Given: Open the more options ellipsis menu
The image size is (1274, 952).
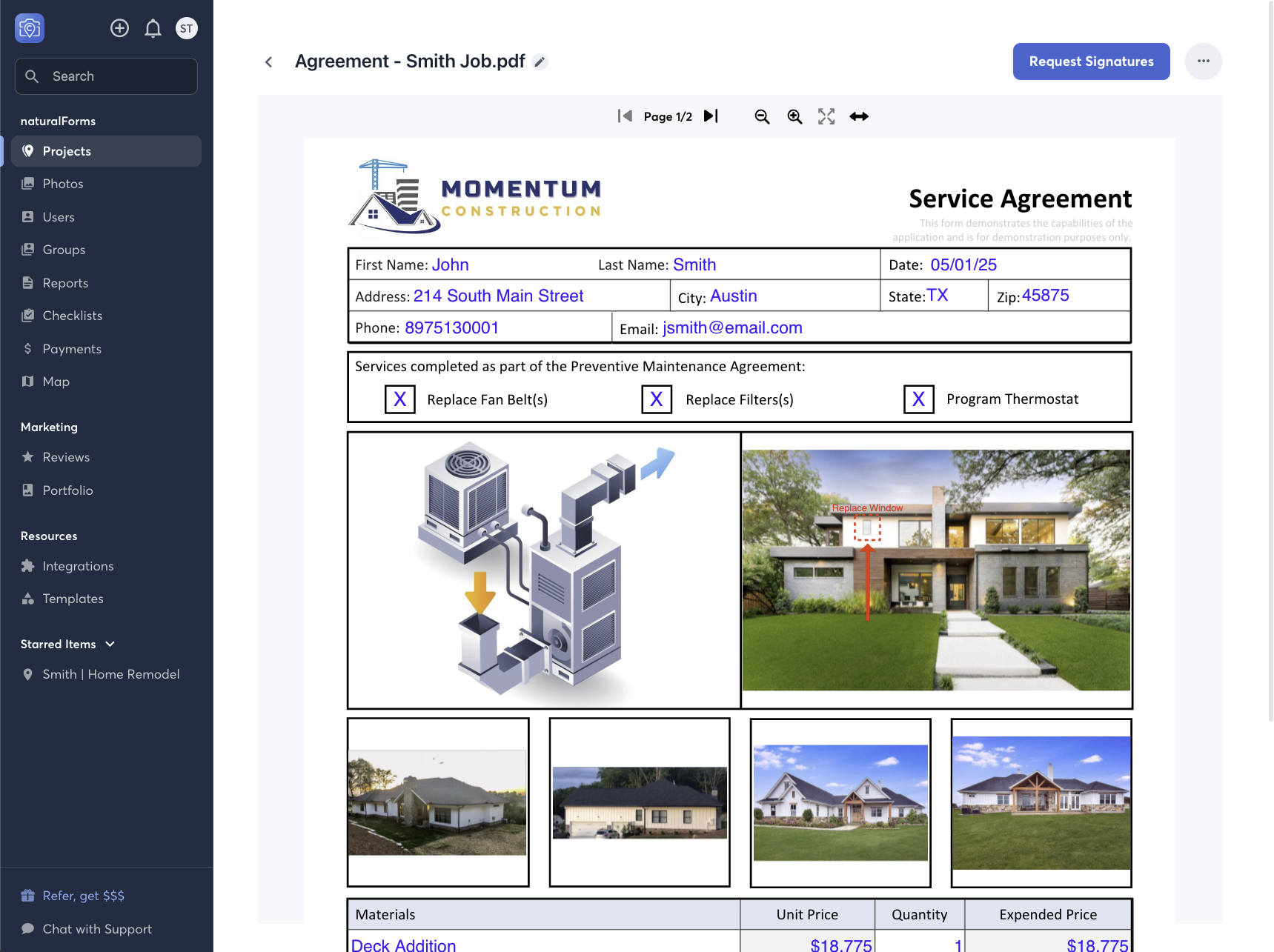Looking at the screenshot, I should [1203, 61].
